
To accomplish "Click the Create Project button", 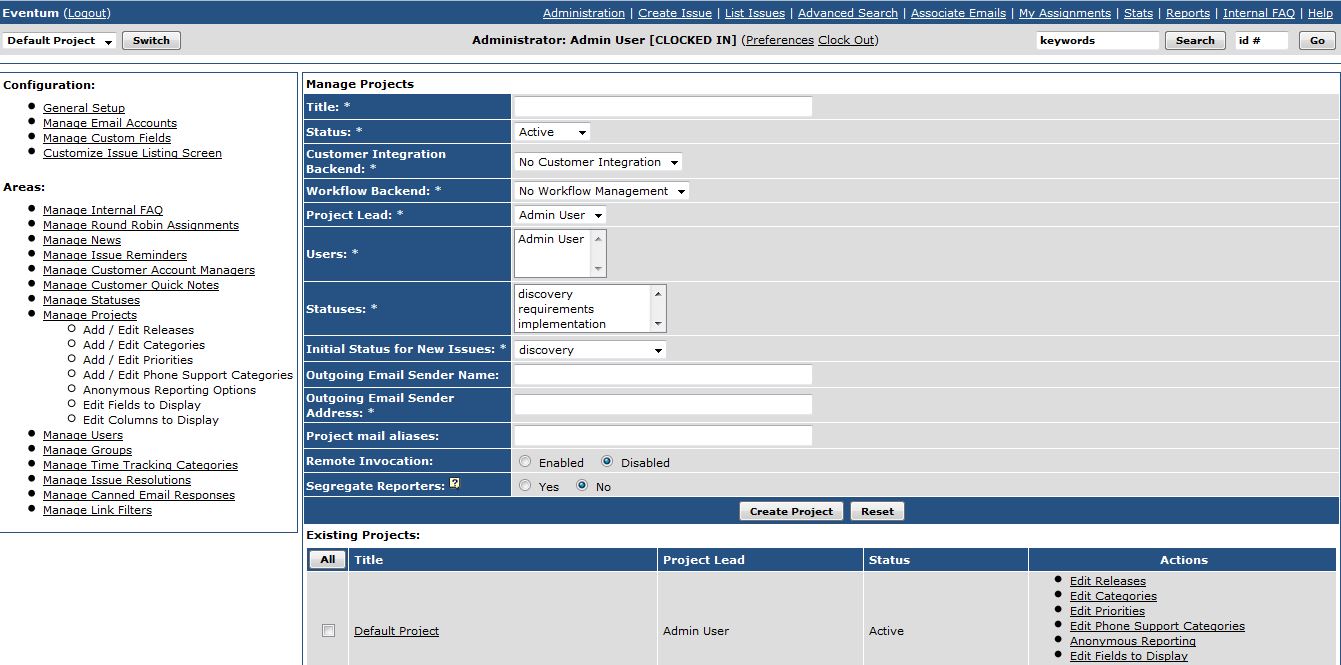I will [791, 511].
